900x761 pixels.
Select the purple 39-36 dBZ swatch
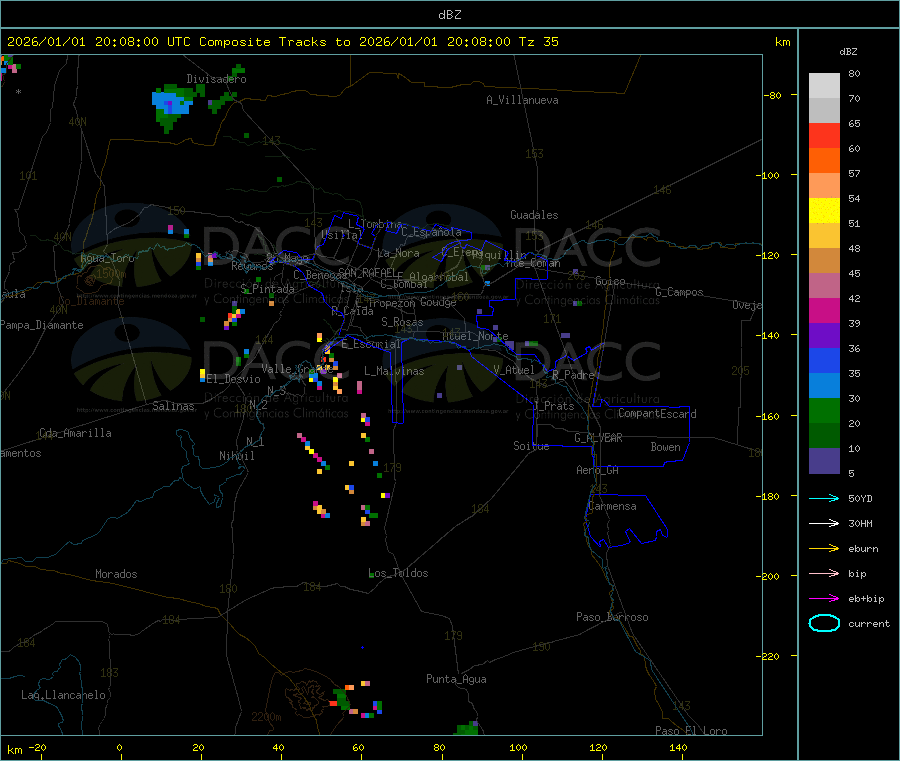coord(824,336)
